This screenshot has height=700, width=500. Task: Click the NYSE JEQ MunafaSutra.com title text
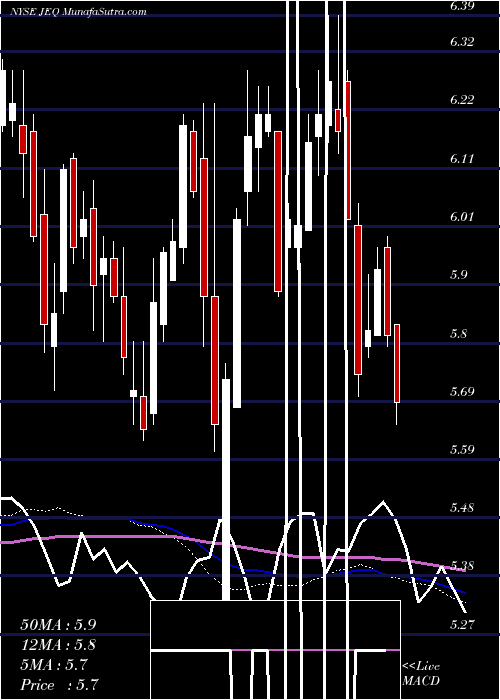(x=80, y=12)
